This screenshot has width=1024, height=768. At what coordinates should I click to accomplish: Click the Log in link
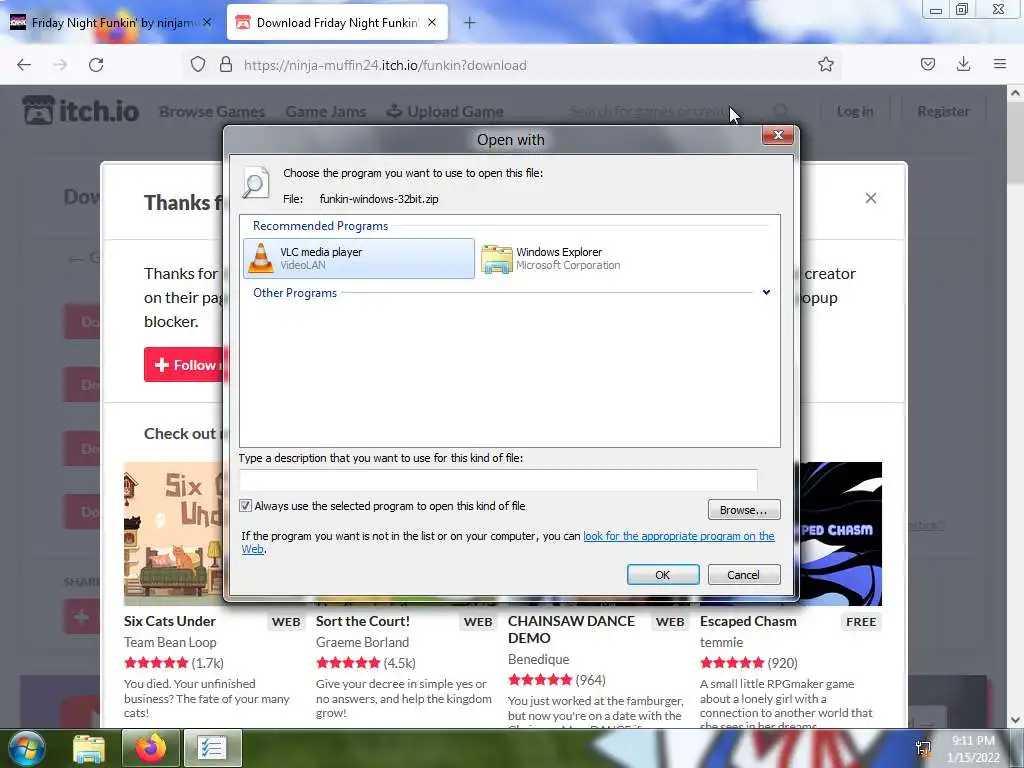click(855, 112)
